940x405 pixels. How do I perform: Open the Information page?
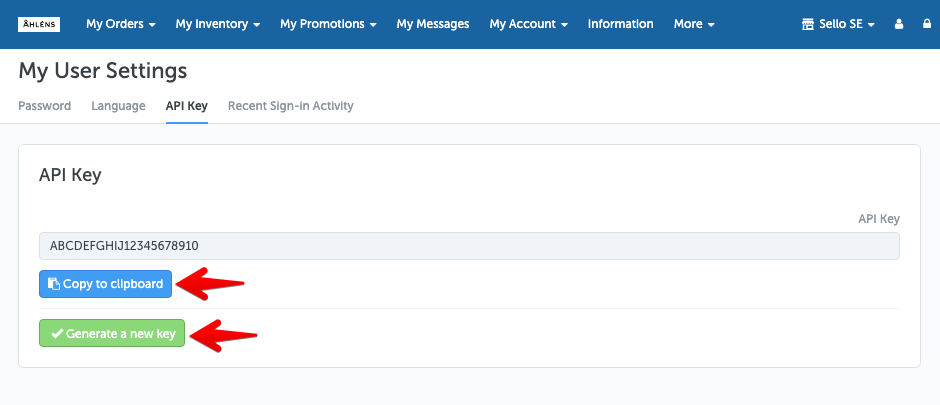[620, 24]
